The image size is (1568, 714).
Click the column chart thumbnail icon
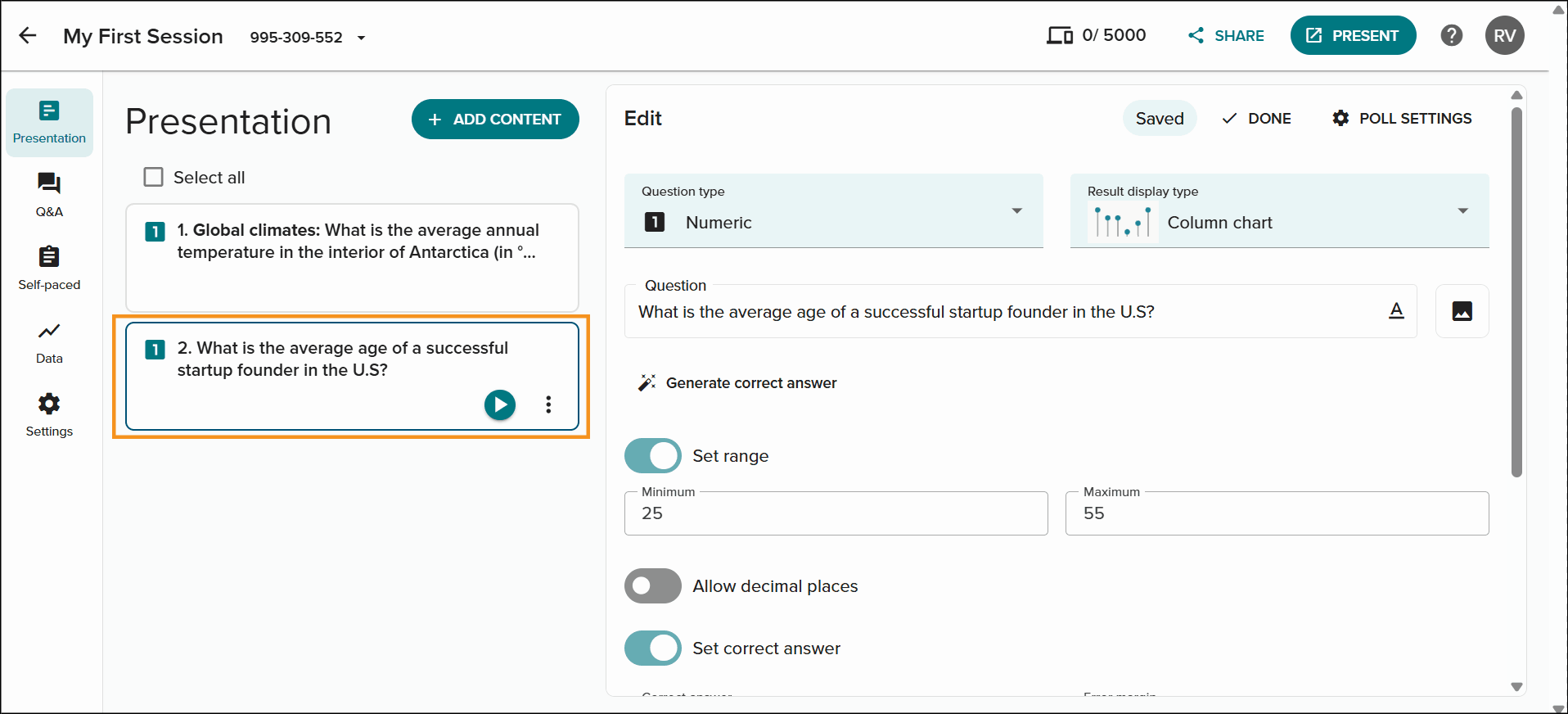pyautogui.click(x=1123, y=222)
